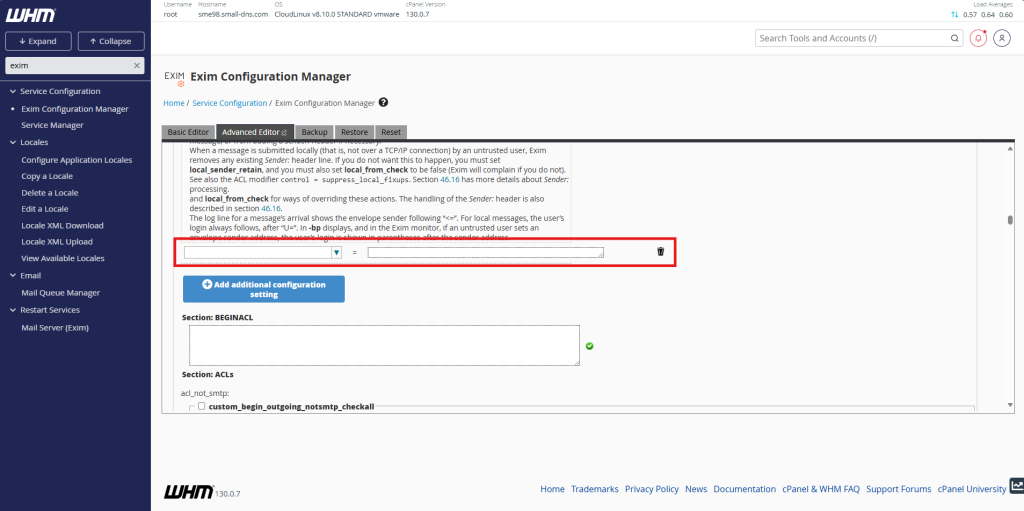Open Support Forums link
The height and width of the screenshot is (511, 1024).
899,489
